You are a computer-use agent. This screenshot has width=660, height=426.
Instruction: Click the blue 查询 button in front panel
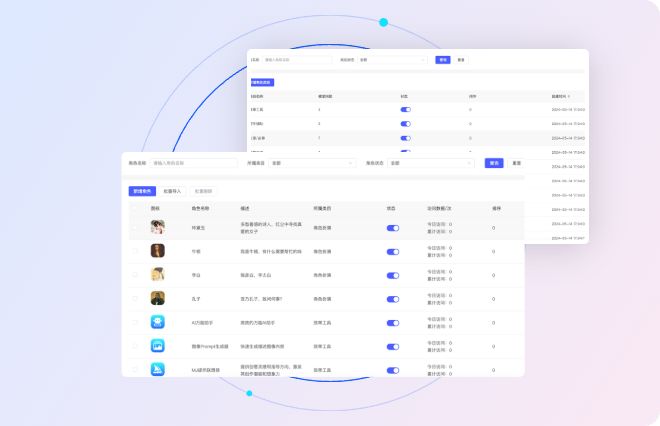[493, 163]
